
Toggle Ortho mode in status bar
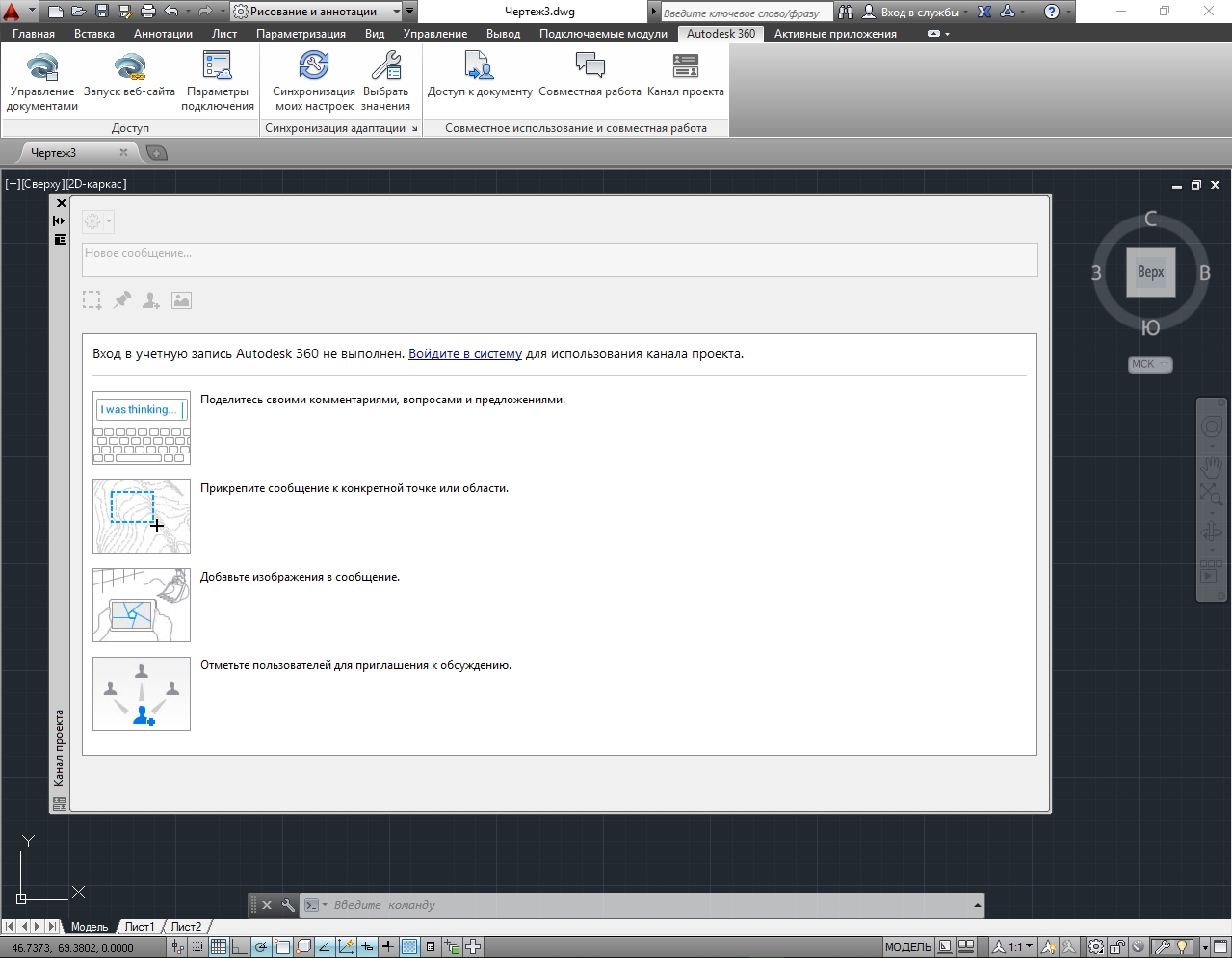click(240, 946)
